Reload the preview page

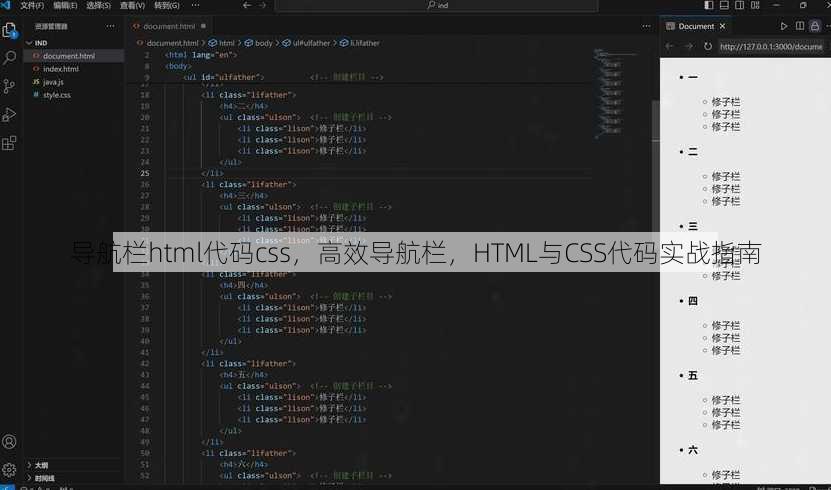pyautogui.click(x=708, y=46)
